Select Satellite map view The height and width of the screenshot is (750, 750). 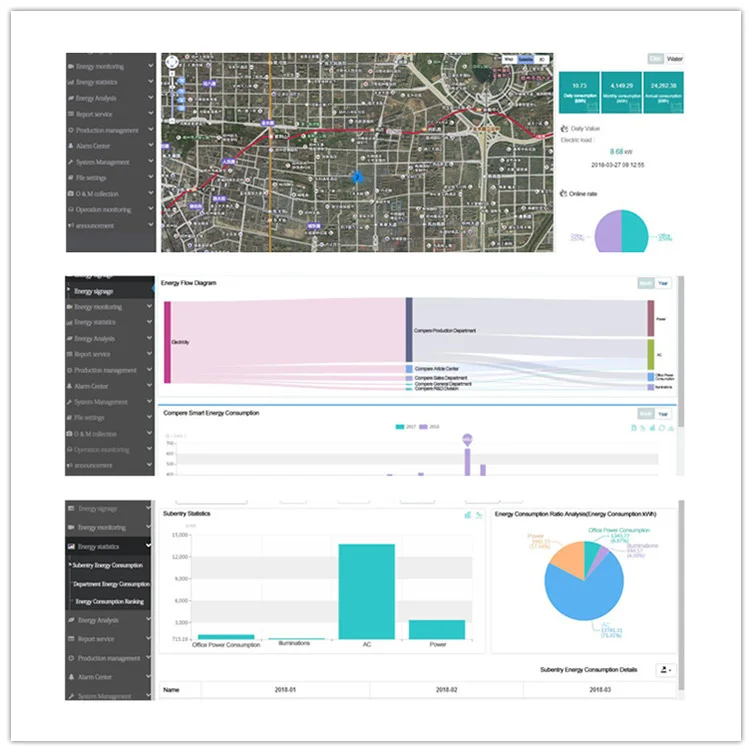tap(525, 59)
